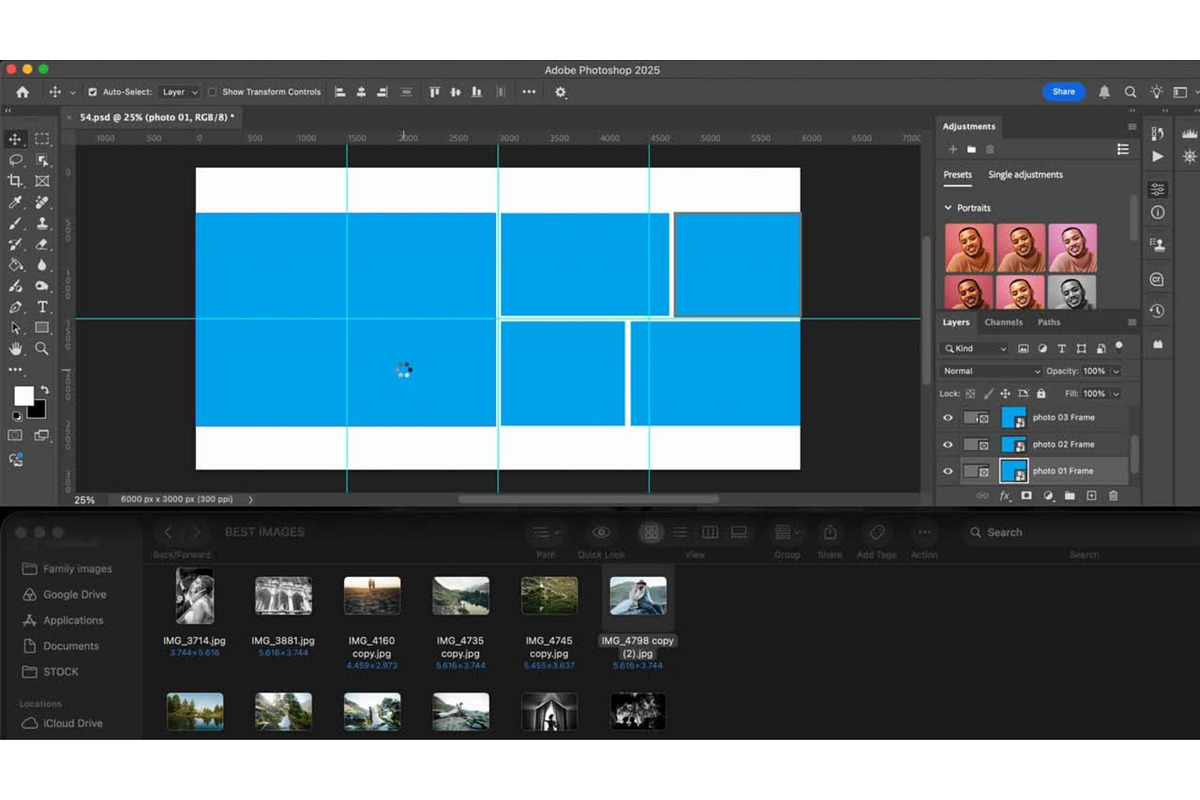Viewport: 1200px width, 800px height.
Task: Open the Auto-Select Layer dropdown
Action: [180, 92]
